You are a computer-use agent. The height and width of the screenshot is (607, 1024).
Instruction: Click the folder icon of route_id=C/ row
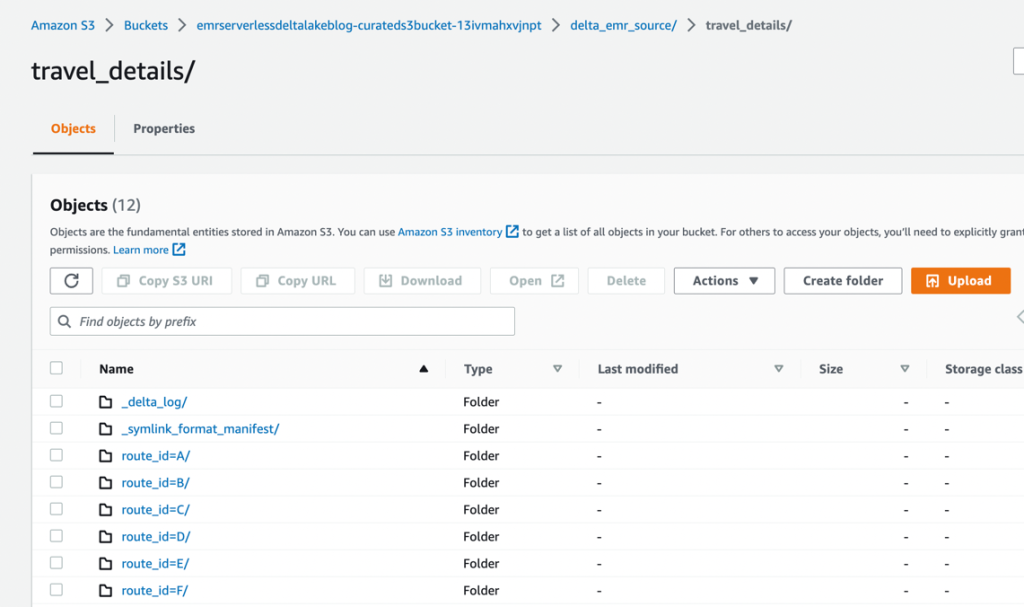tap(105, 510)
